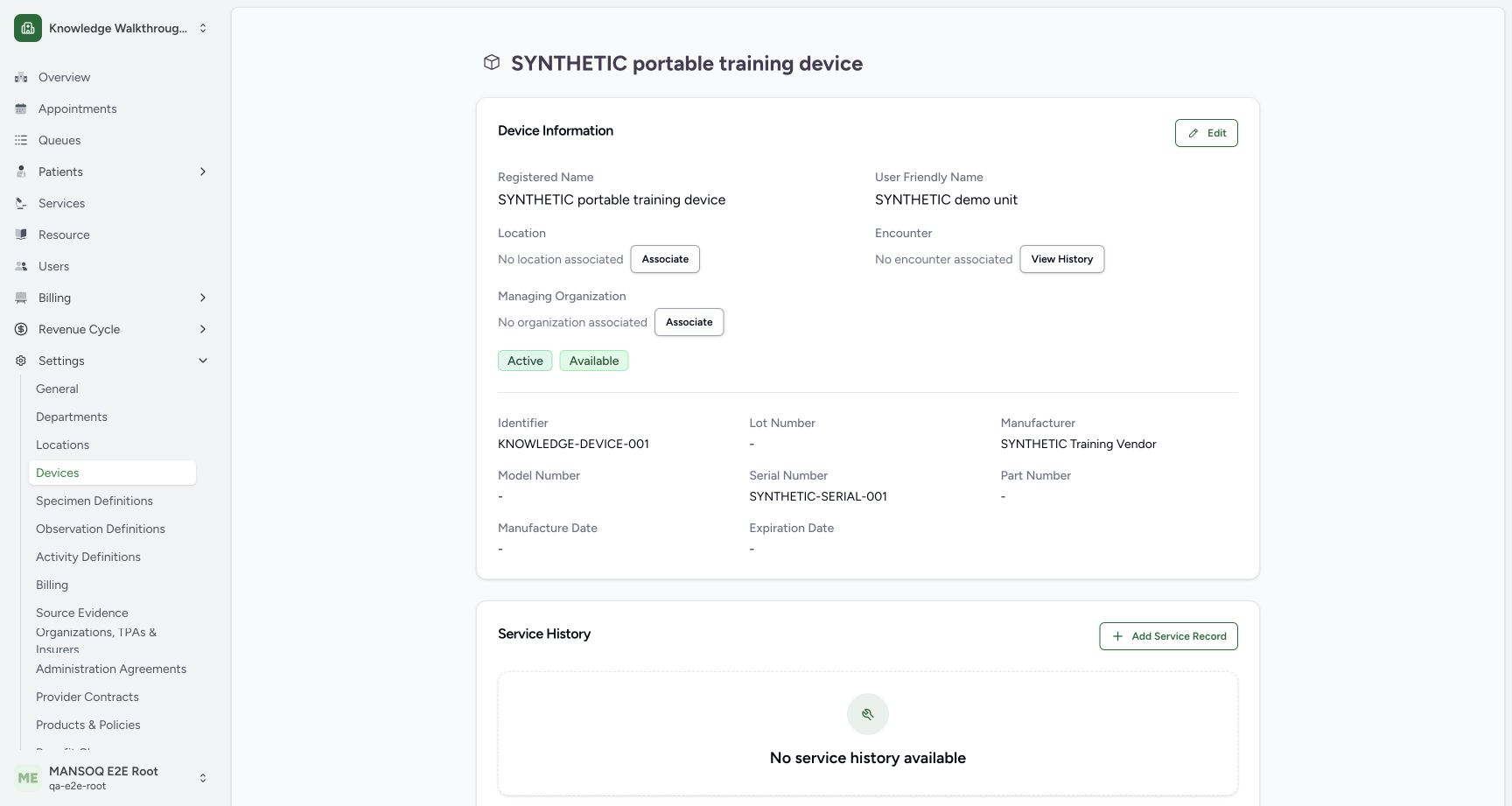
Task: Click the facility logo icon at top left
Action: point(28,28)
